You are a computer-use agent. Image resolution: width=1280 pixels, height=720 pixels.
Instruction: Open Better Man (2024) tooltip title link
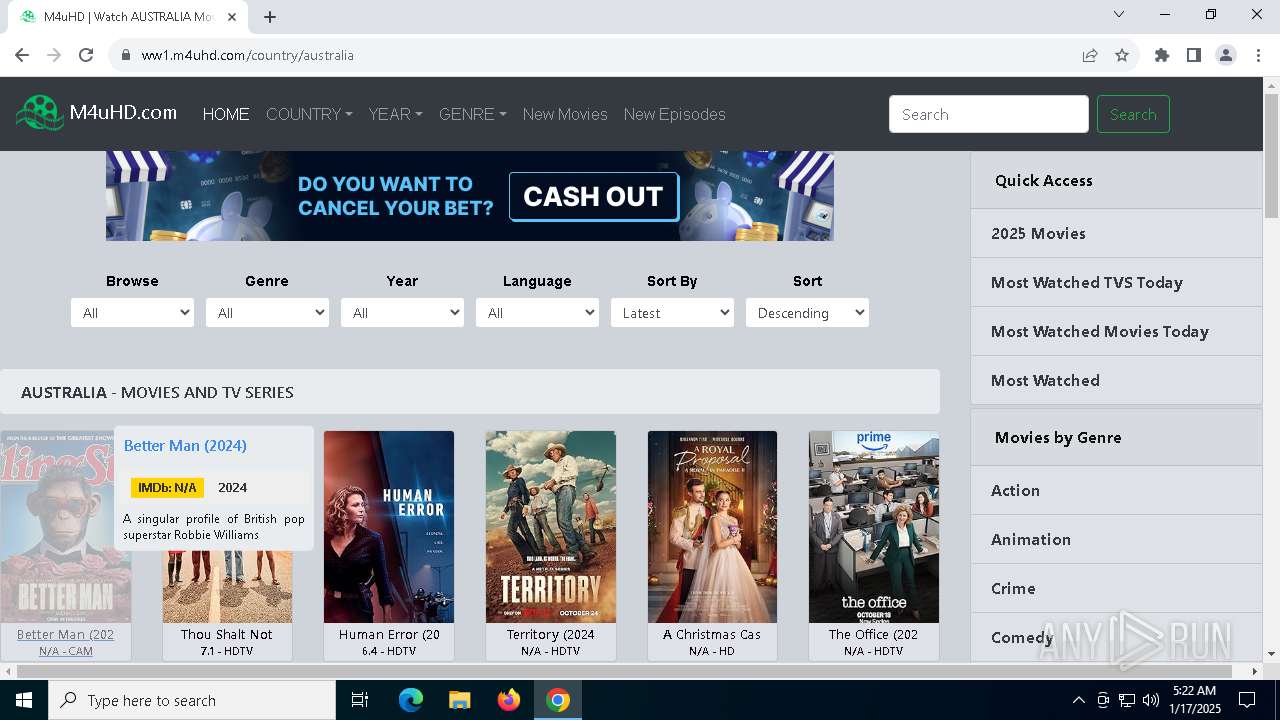[185, 446]
